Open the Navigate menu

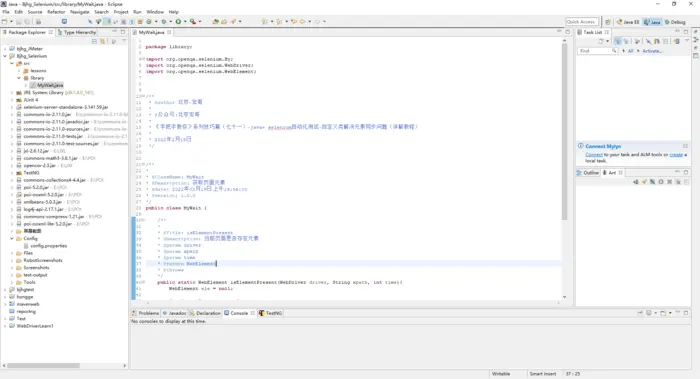(79, 12)
